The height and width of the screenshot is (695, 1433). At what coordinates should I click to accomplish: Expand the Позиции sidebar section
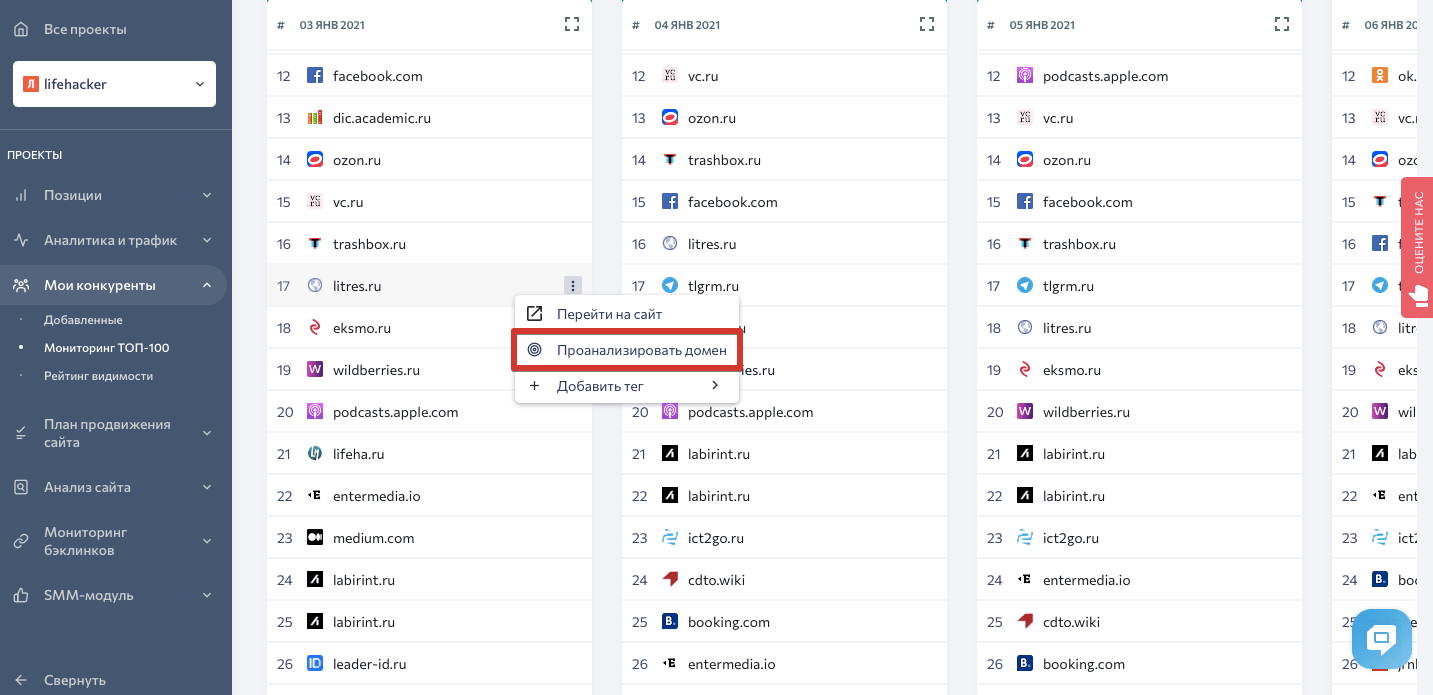113,195
